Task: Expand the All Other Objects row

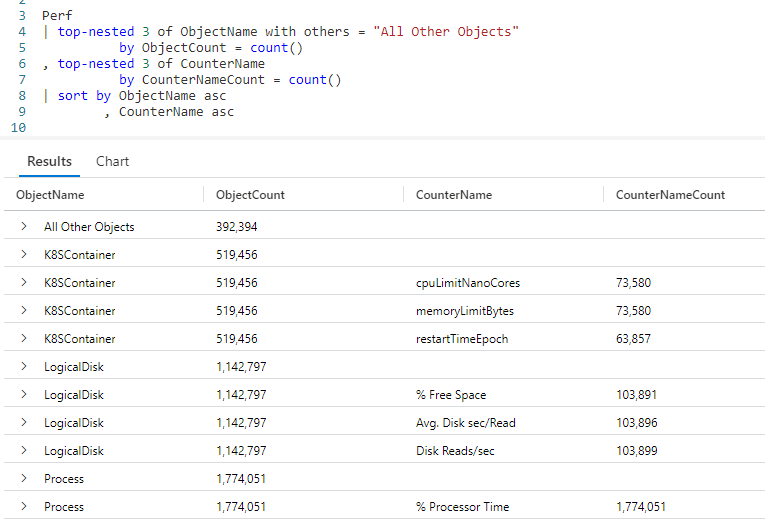Action: 23,227
